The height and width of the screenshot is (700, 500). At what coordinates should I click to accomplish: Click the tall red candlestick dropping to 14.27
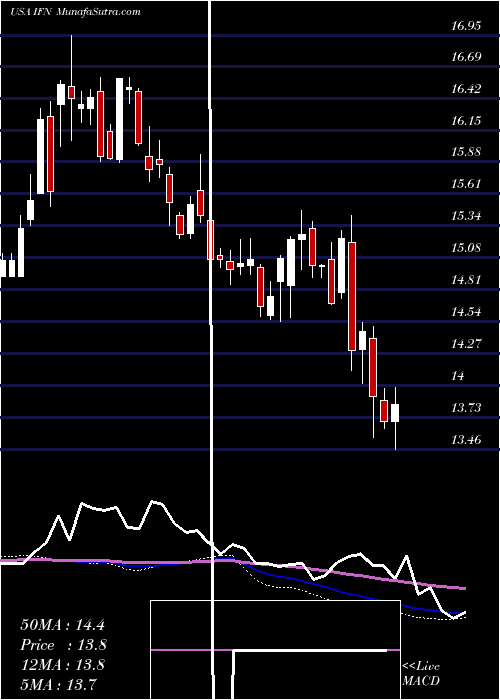pyautogui.click(x=352, y=296)
